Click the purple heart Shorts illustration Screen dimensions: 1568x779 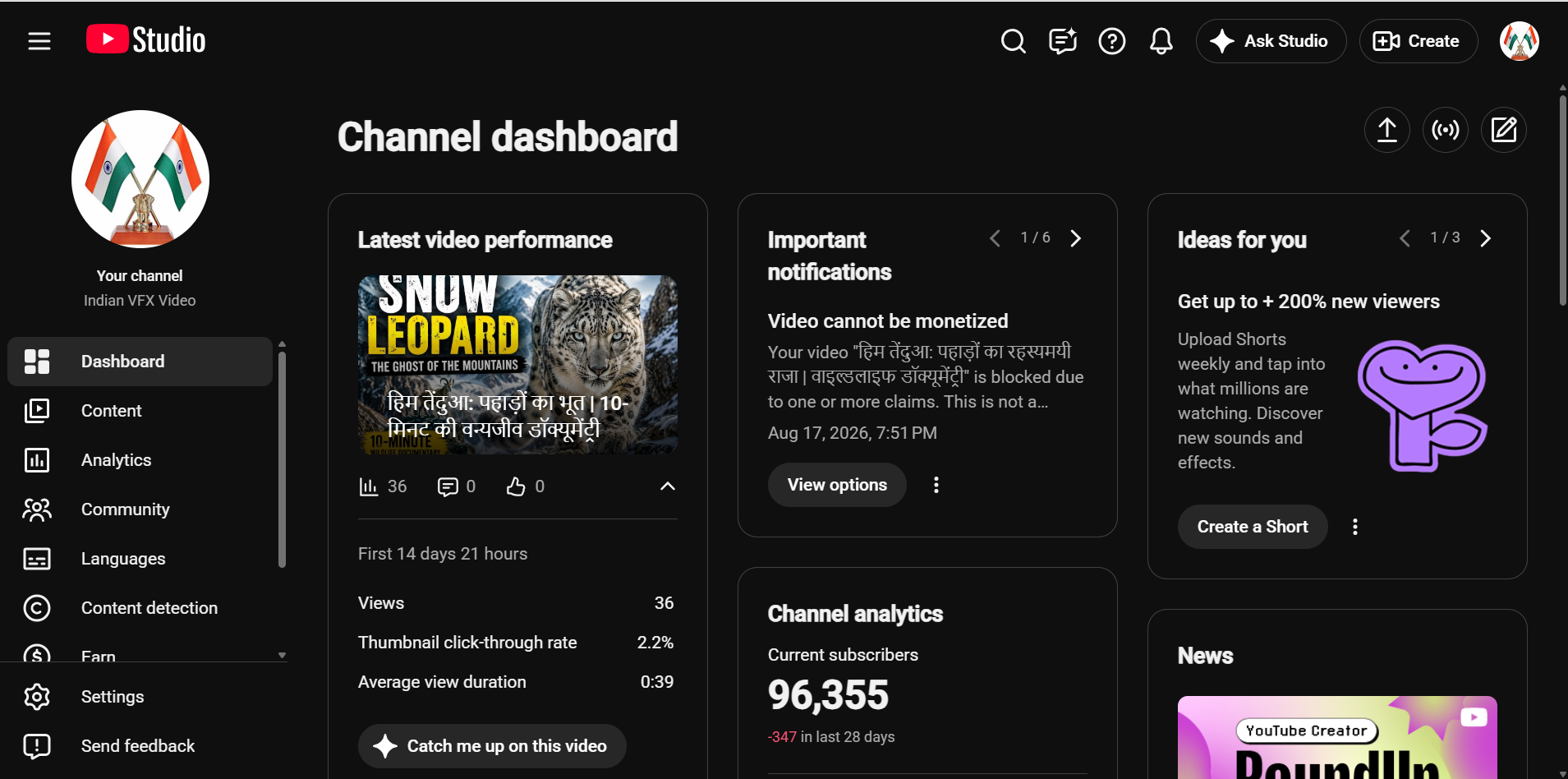click(1423, 405)
